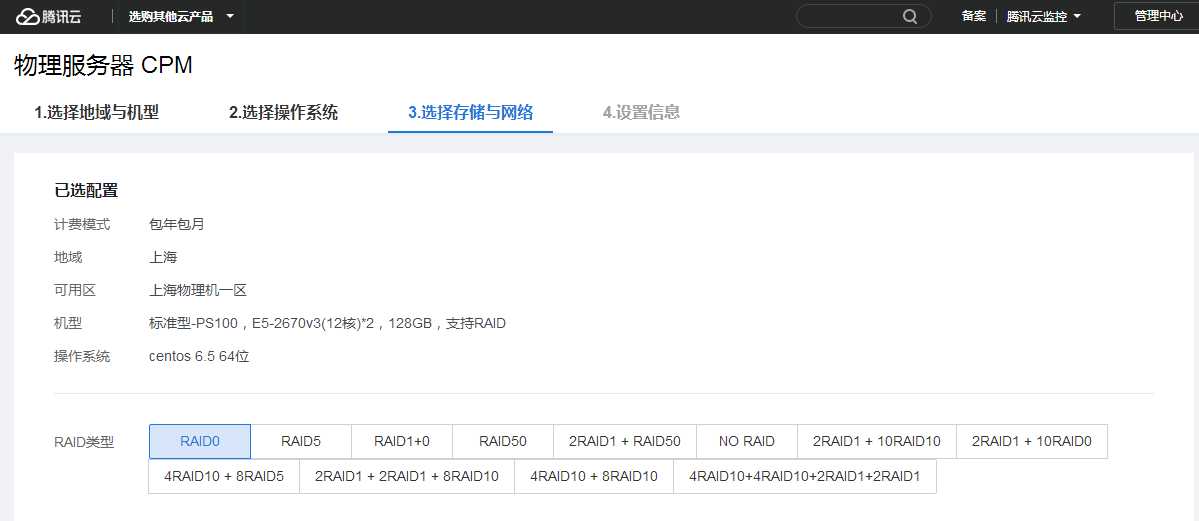
Task: Choose 4RAID10 + 8RAID5 option
Action: click(x=224, y=476)
